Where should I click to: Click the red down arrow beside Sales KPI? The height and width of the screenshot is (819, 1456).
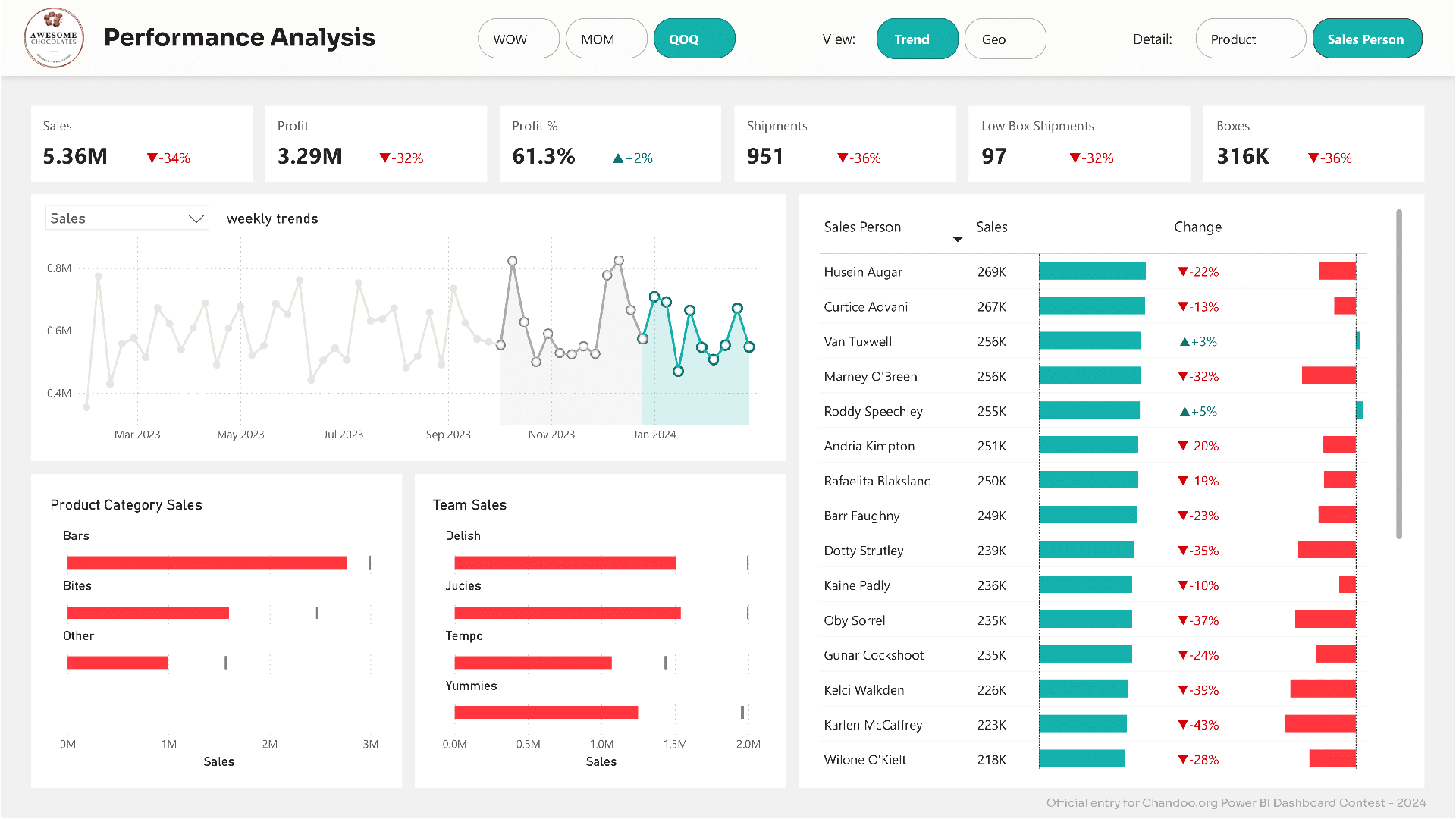pos(152,158)
